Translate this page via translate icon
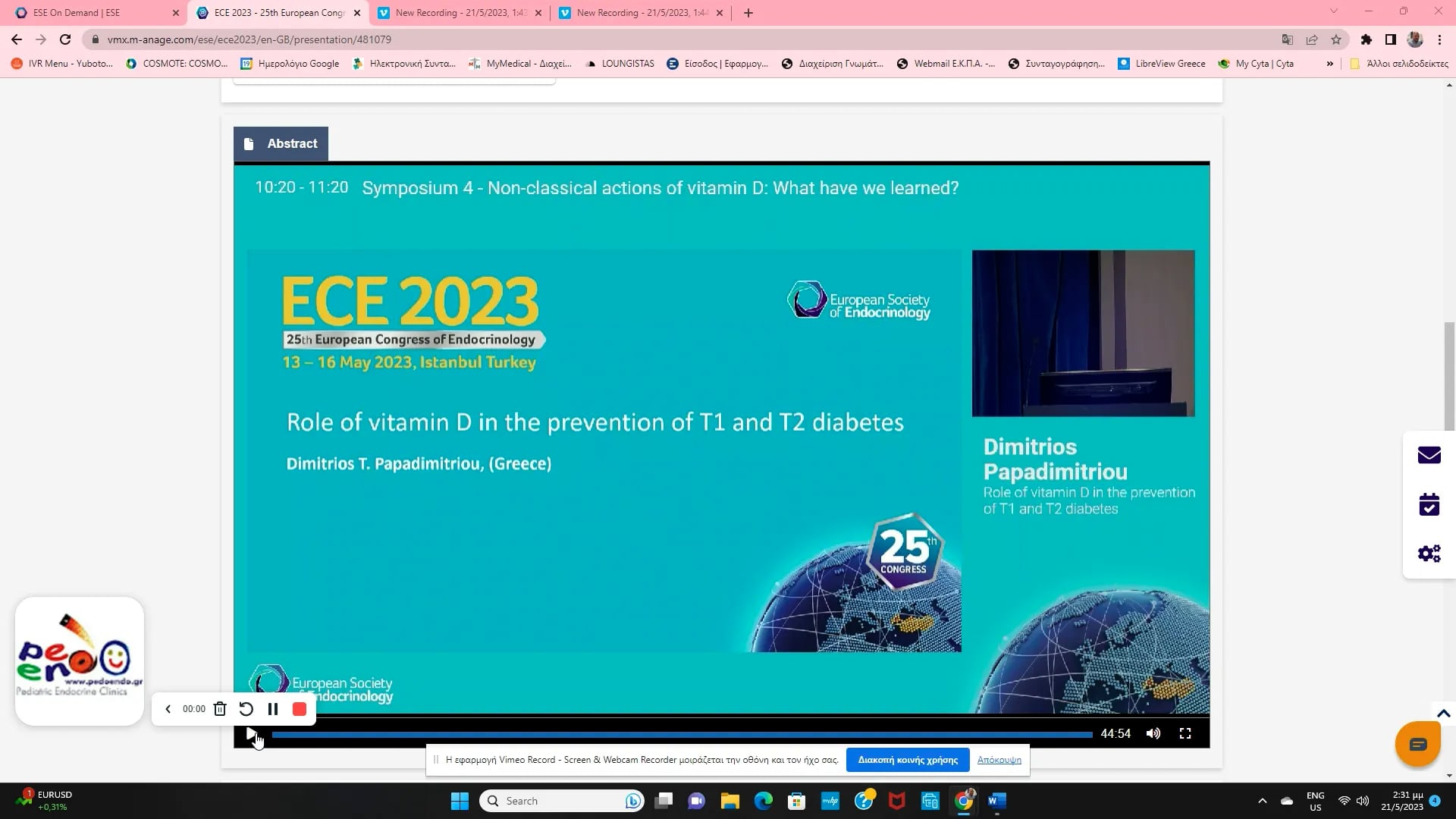1456x819 pixels. click(x=1287, y=39)
